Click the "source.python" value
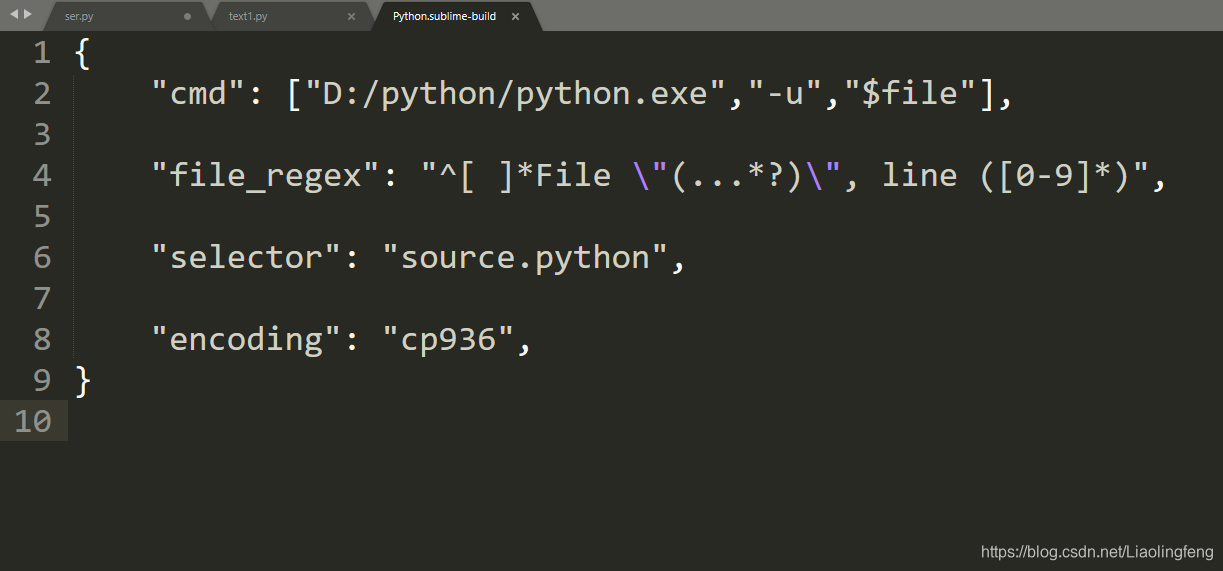Image resolution: width=1223 pixels, height=571 pixels. click(525, 258)
